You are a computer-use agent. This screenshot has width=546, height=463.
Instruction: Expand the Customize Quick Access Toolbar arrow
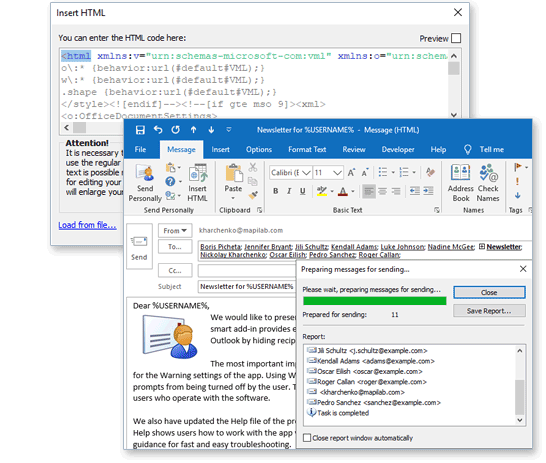[229, 130]
